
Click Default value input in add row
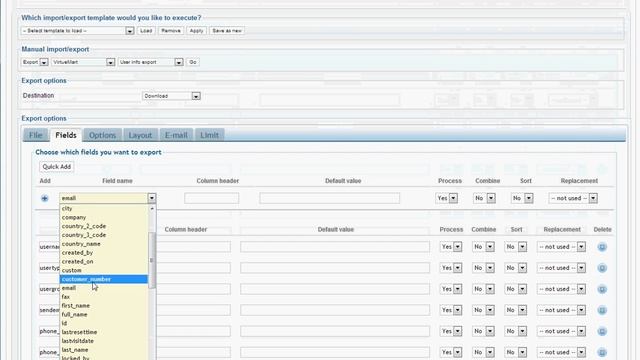click(x=329, y=198)
